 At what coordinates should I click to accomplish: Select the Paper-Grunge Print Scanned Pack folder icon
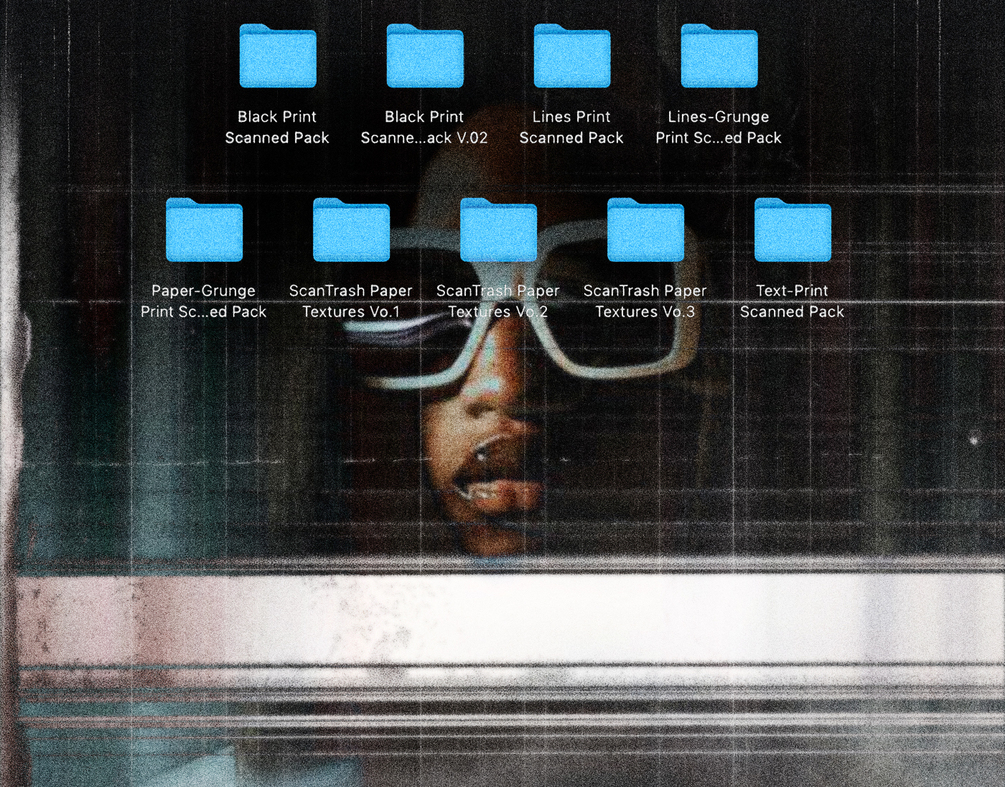click(x=204, y=229)
